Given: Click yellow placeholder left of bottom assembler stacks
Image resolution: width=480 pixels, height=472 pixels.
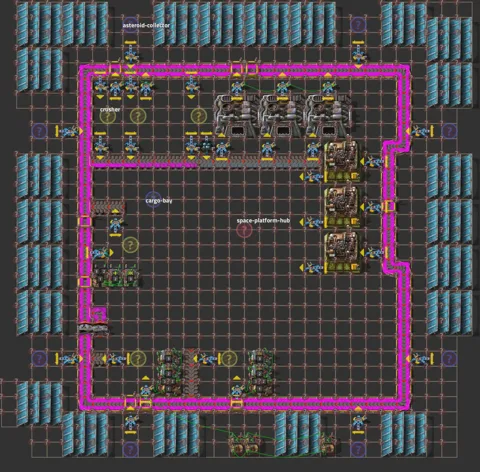Looking at the screenshot, I should pos(138,359).
